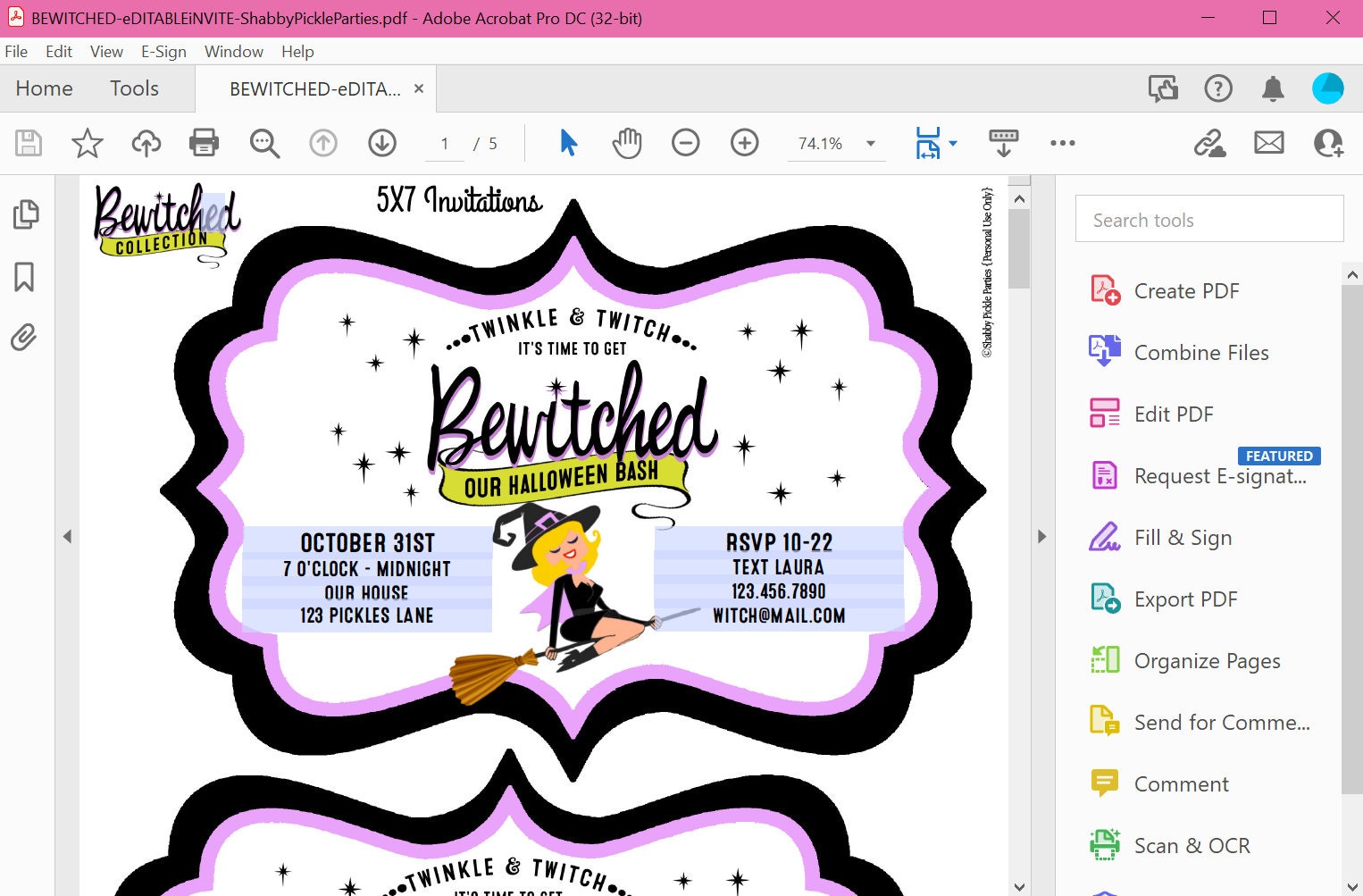
Task: Open page fit options arrow
Action: pos(953,143)
